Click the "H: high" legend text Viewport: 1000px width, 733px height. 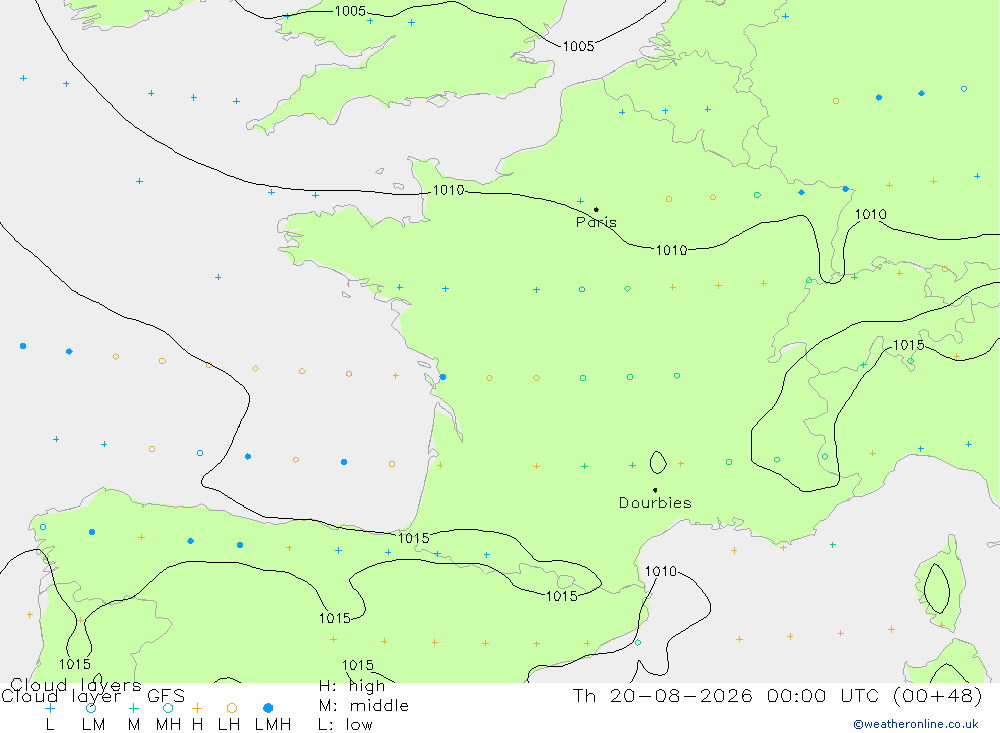[x=351, y=686]
